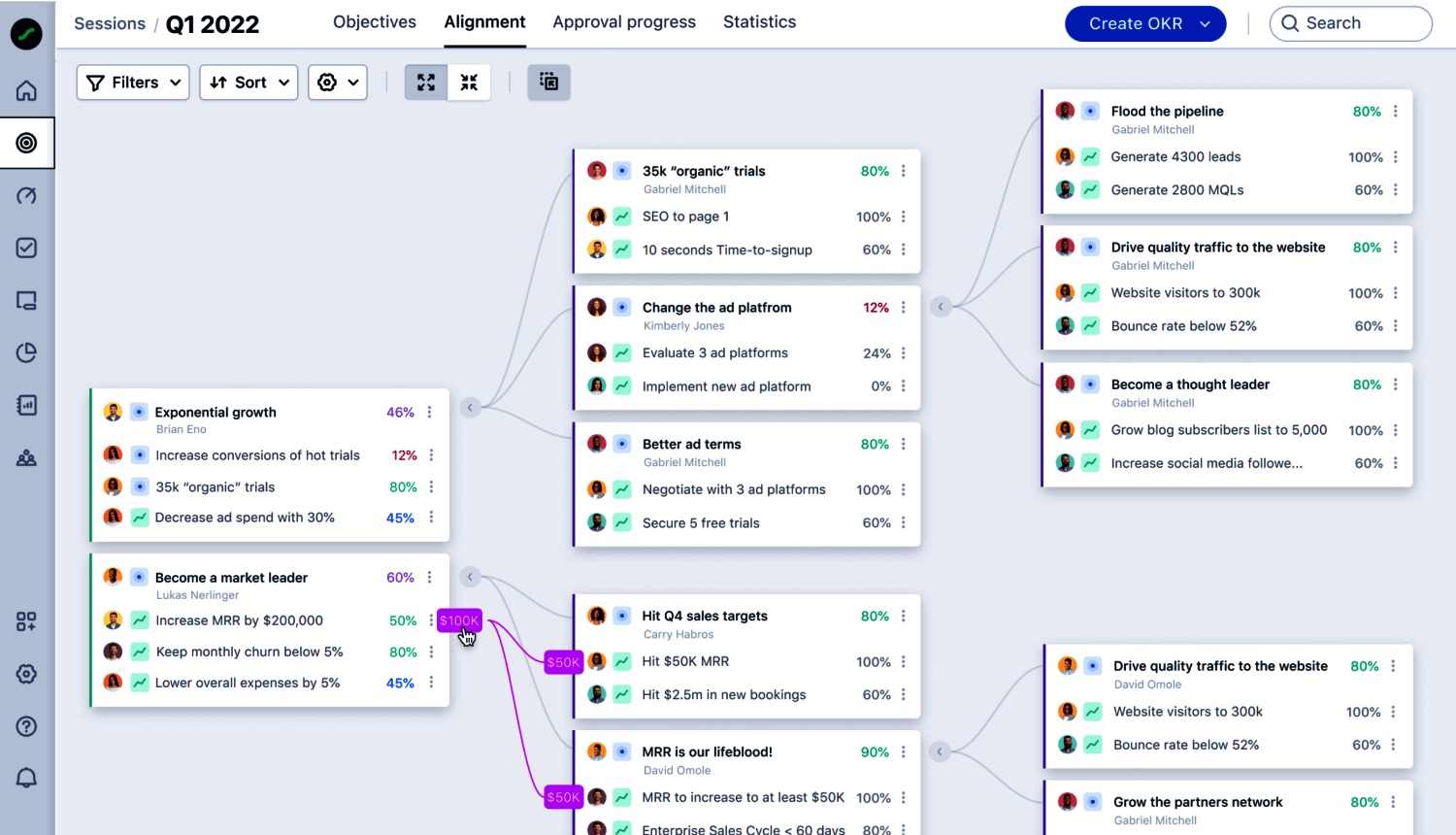Open the Reports notebook icon in sidebar
This screenshot has height=835, width=1456.
click(26, 405)
